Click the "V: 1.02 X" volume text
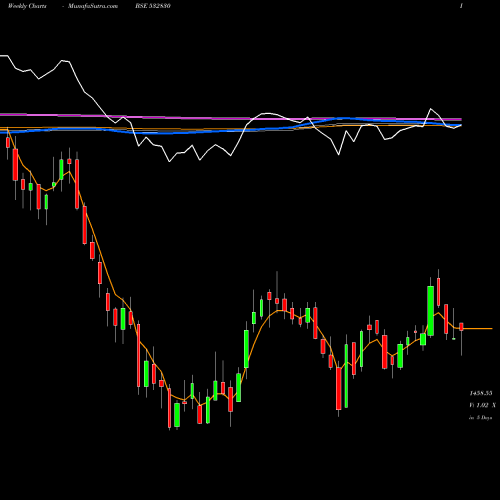The image size is (500, 500). pos(482,405)
